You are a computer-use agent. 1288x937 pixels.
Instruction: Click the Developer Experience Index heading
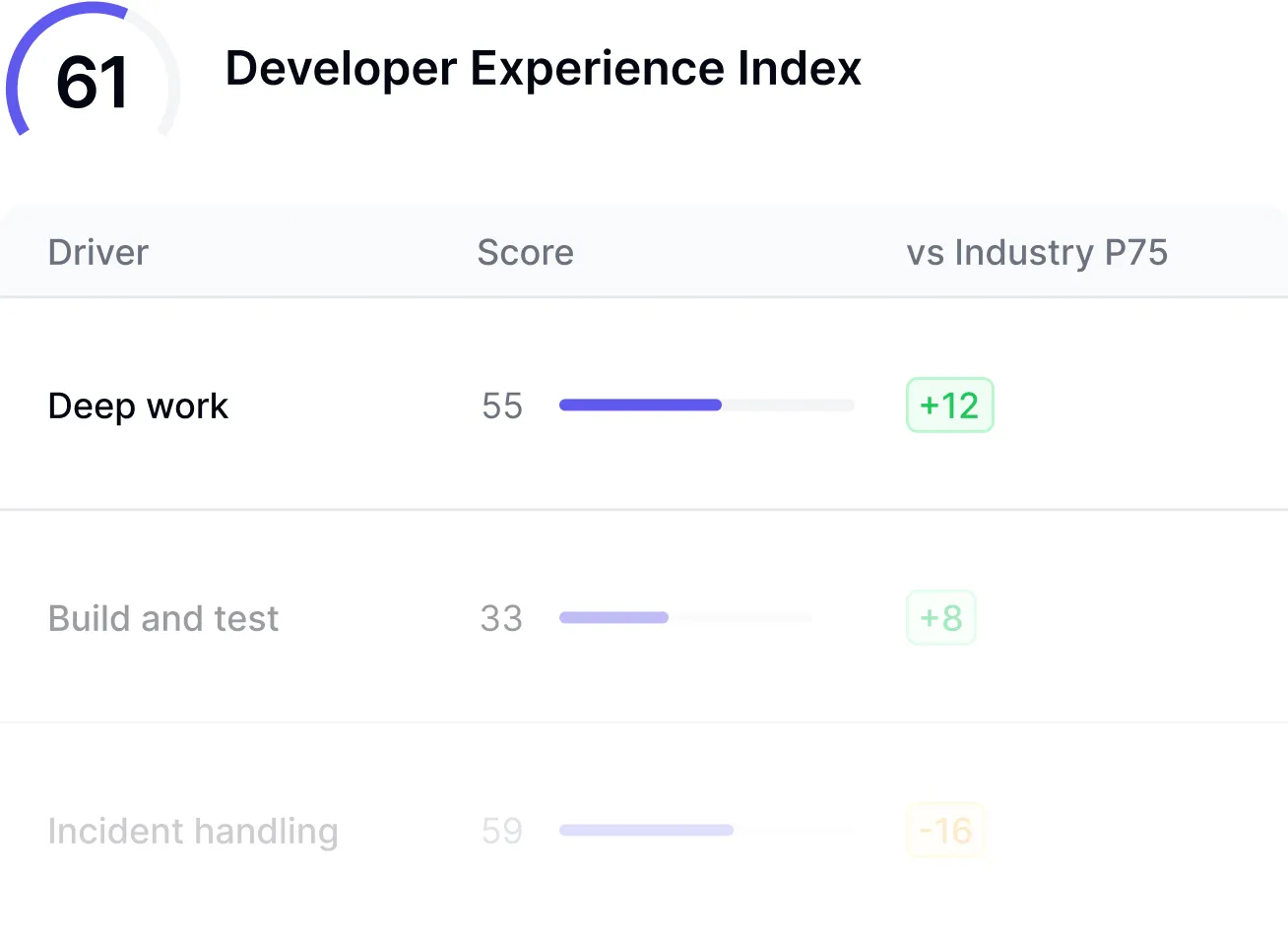(x=543, y=69)
